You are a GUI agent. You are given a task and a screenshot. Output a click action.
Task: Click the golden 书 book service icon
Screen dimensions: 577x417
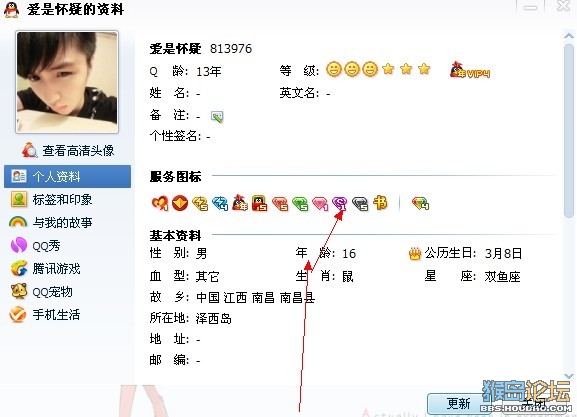pyautogui.click(x=380, y=202)
